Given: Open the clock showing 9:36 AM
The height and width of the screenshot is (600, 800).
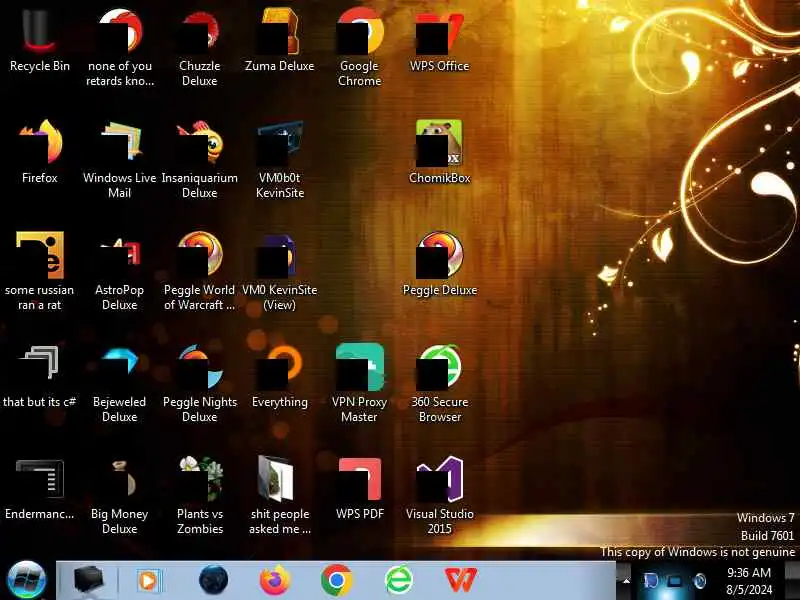Looking at the screenshot, I should (x=749, y=581).
